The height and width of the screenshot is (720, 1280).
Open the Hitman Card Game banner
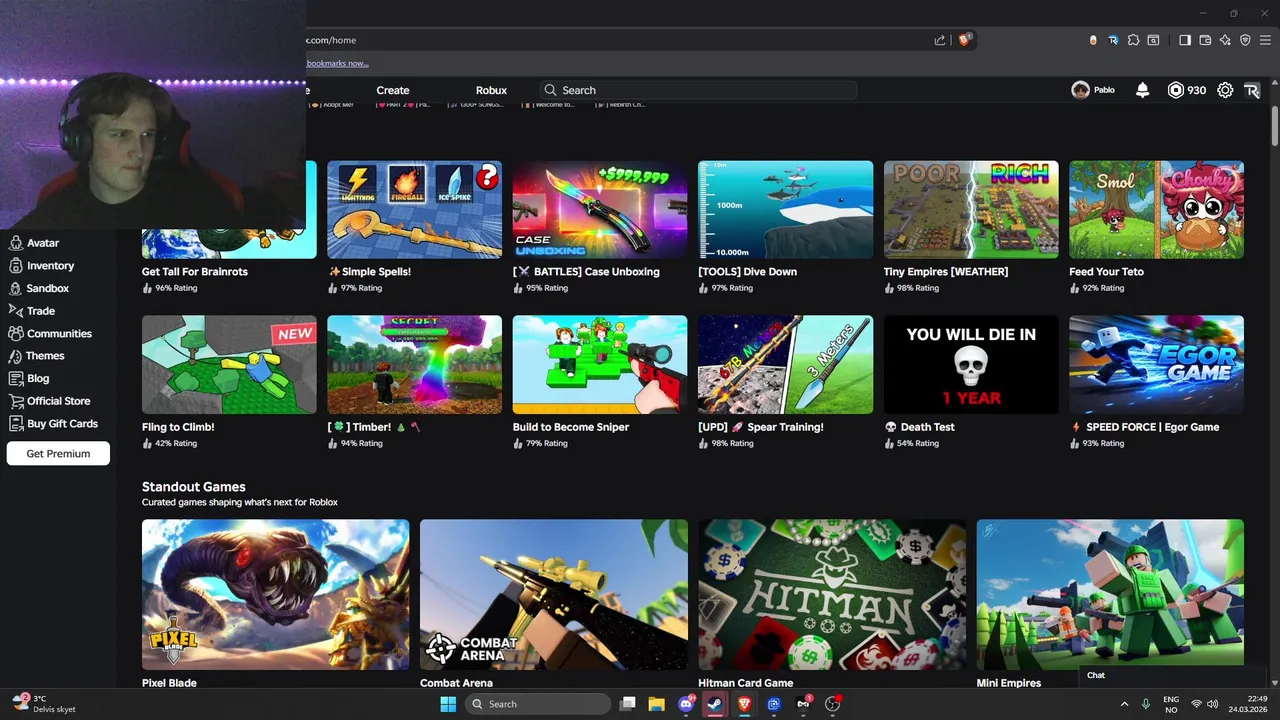click(832, 594)
